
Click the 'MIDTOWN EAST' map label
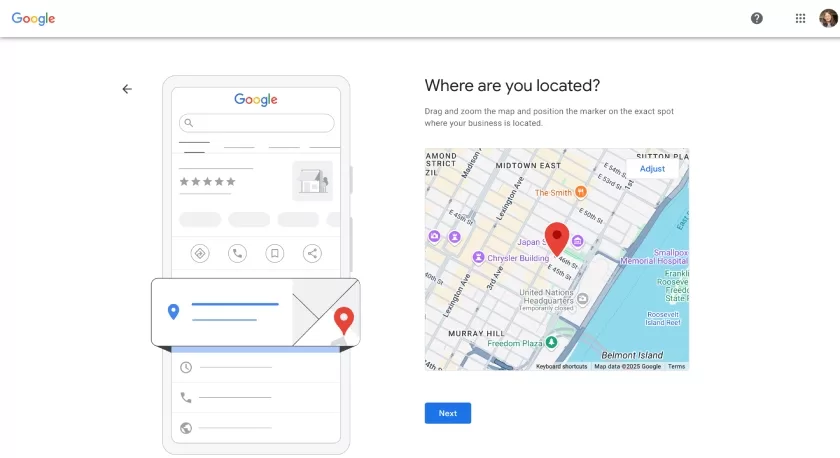(x=528, y=166)
